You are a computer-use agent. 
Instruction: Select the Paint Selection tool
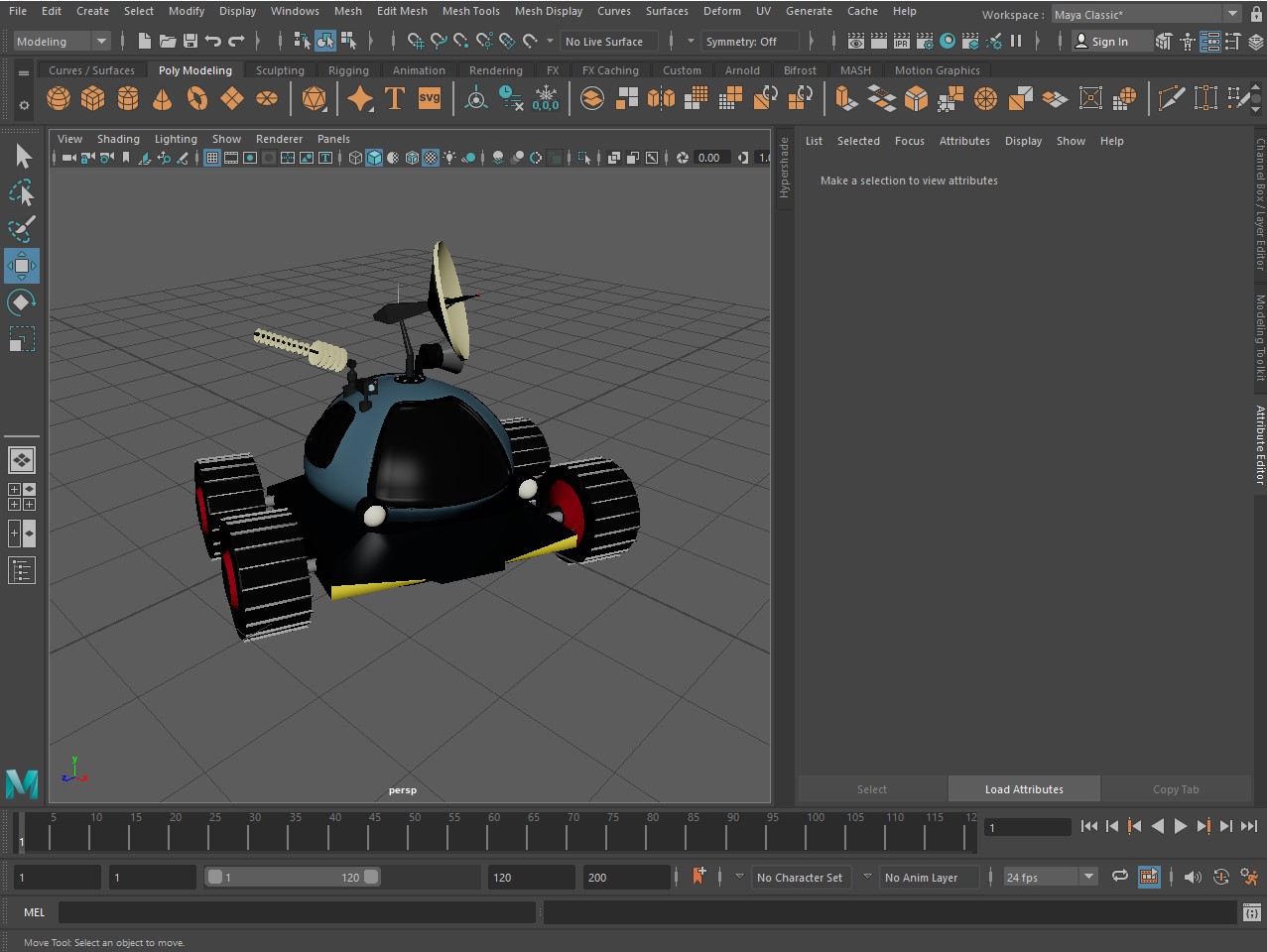click(x=22, y=229)
